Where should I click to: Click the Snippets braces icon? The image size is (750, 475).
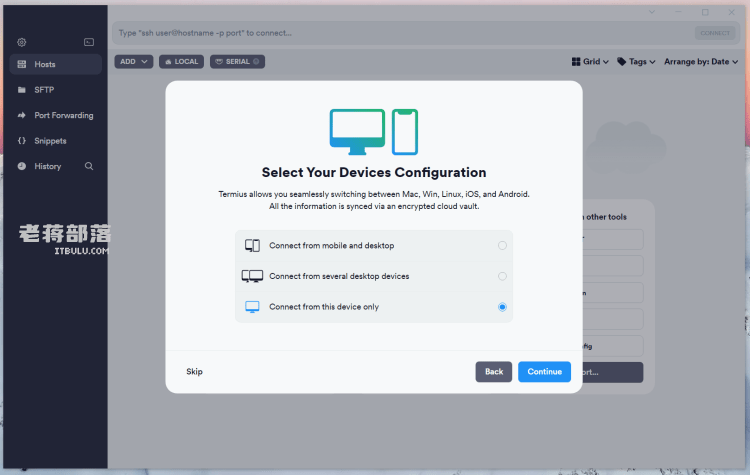coord(22,141)
